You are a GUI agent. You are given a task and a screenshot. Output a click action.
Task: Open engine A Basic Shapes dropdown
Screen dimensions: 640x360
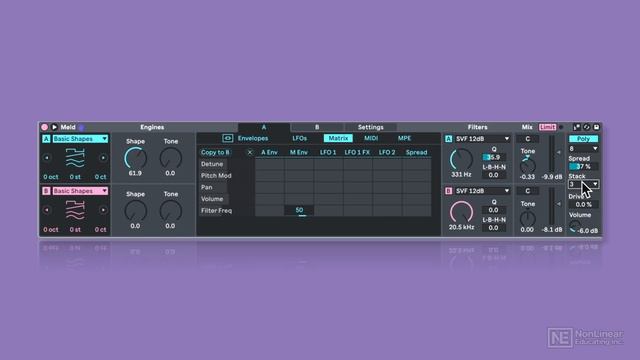tap(80, 139)
